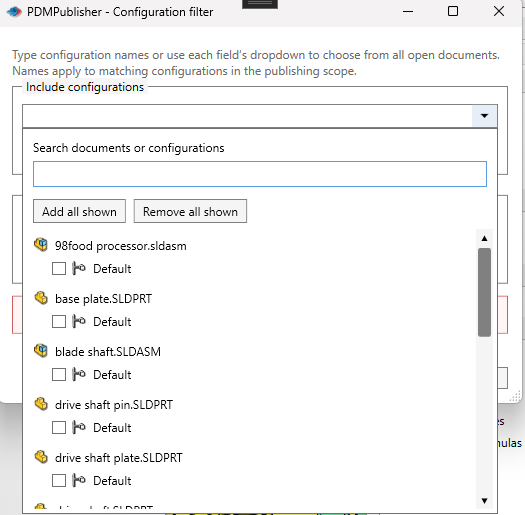Image resolution: width=525 pixels, height=515 pixels.
Task: Click configuration icon under drive shaft plate.SLDPRT
Action: [x=79, y=480]
